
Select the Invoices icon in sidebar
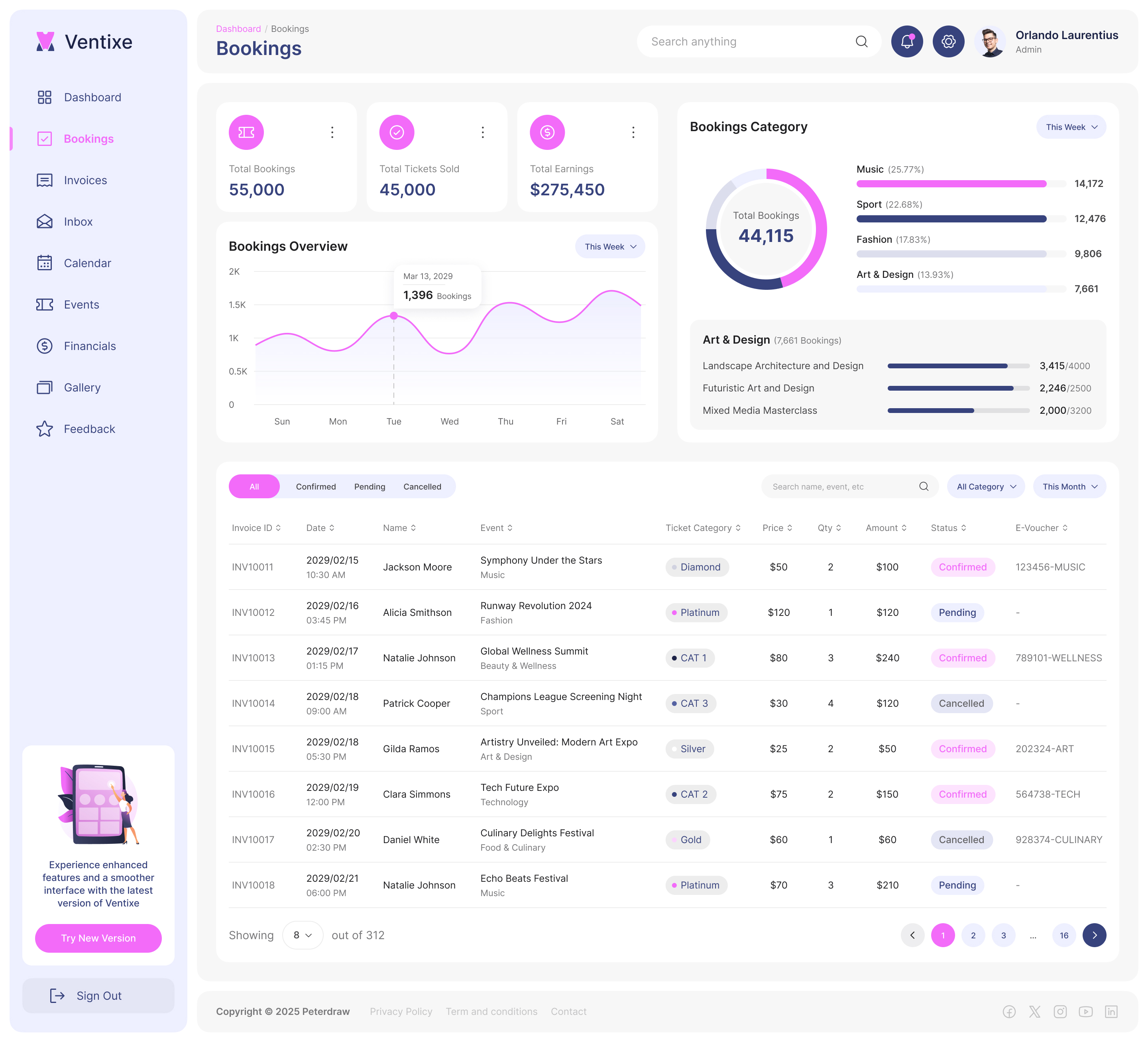(45, 180)
